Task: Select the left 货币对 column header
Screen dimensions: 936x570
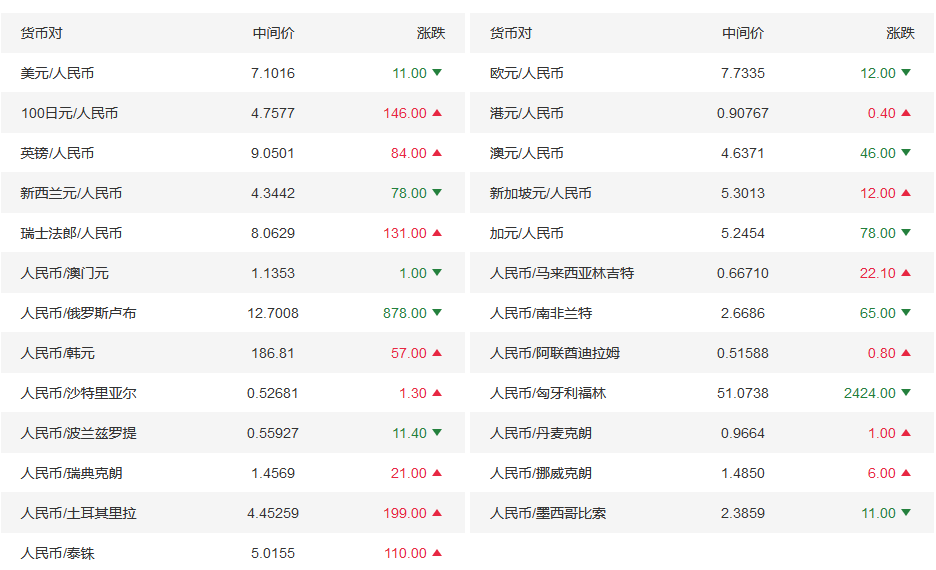Action: point(41,33)
